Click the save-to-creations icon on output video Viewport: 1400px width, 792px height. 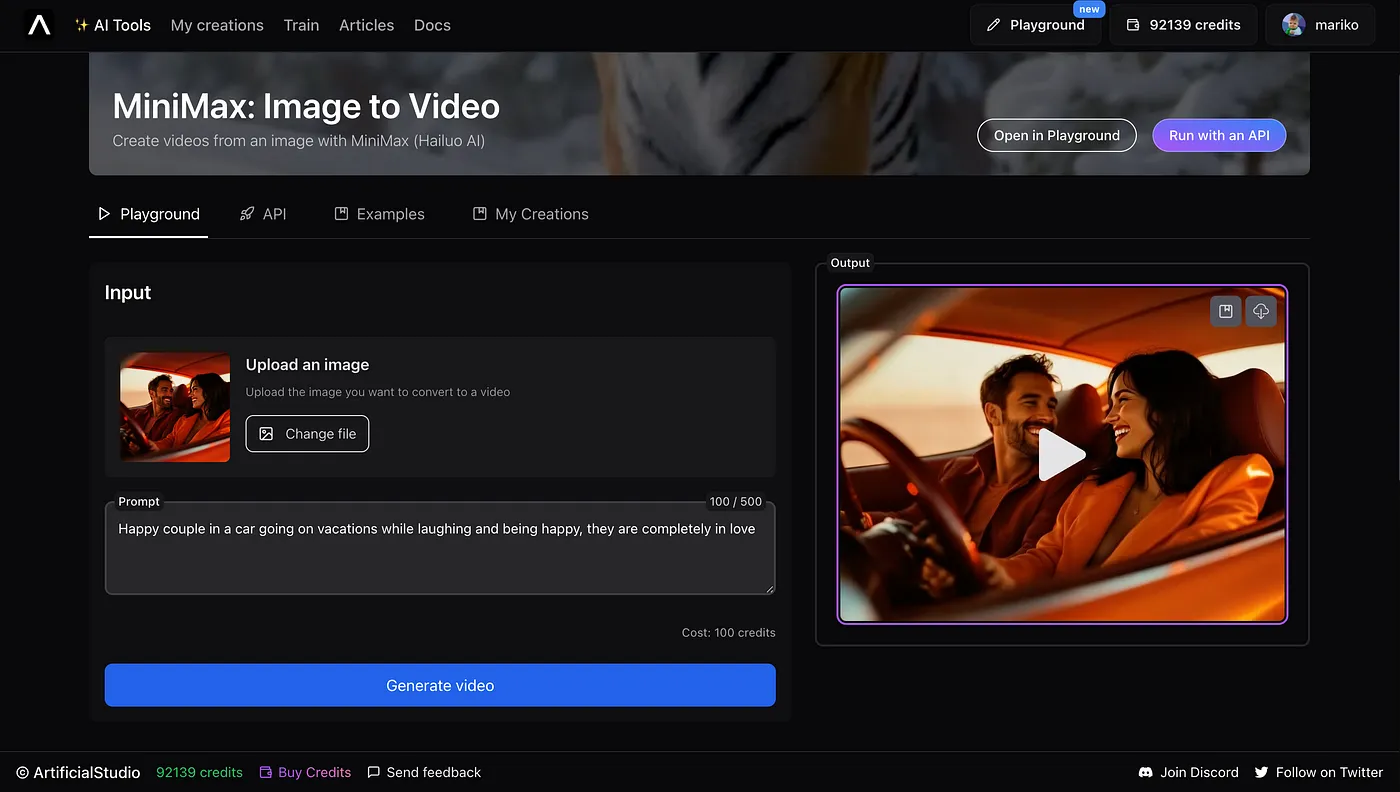pyautogui.click(x=1226, y=311)
